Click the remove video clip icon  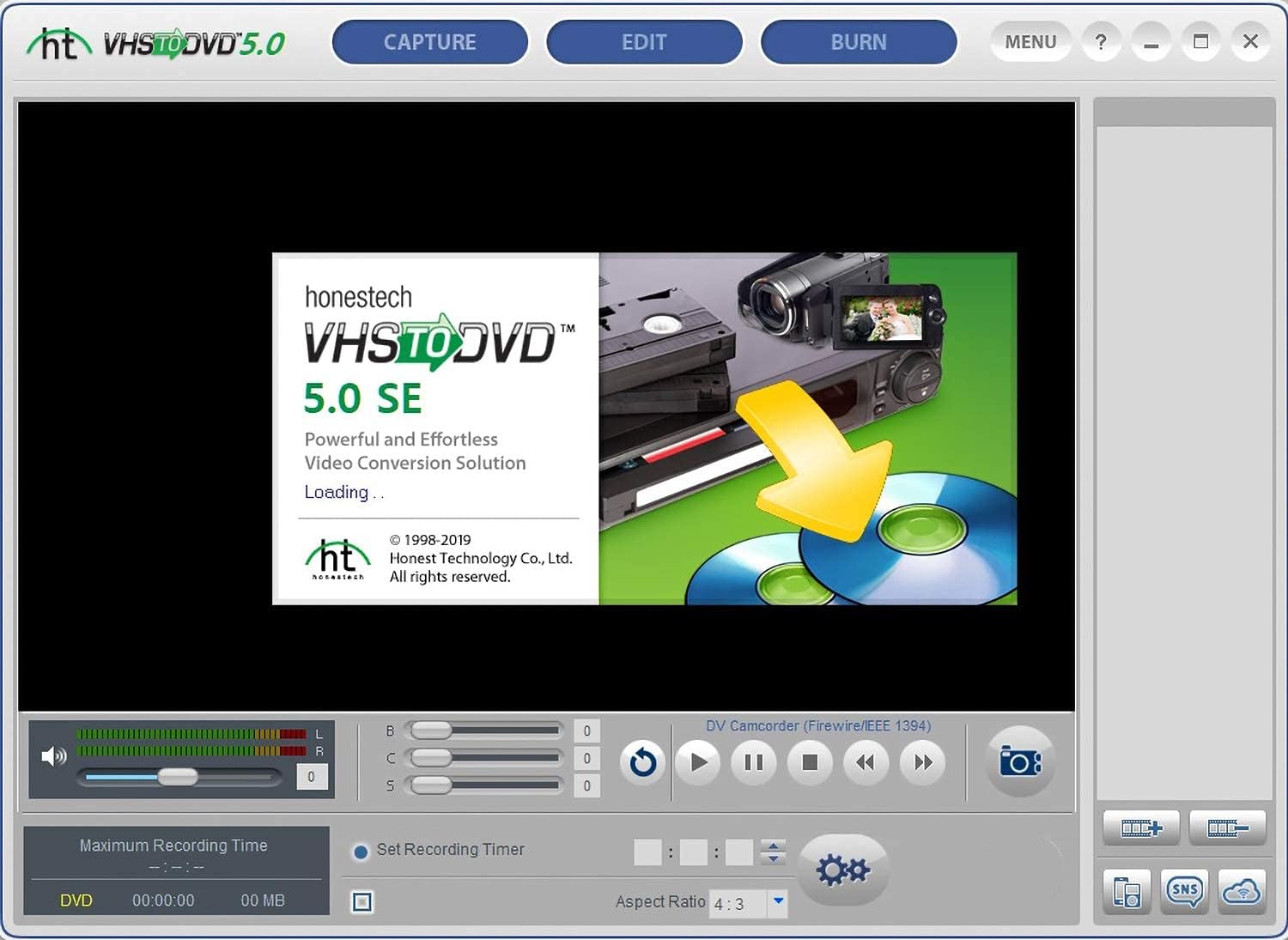click(1227, 828)
